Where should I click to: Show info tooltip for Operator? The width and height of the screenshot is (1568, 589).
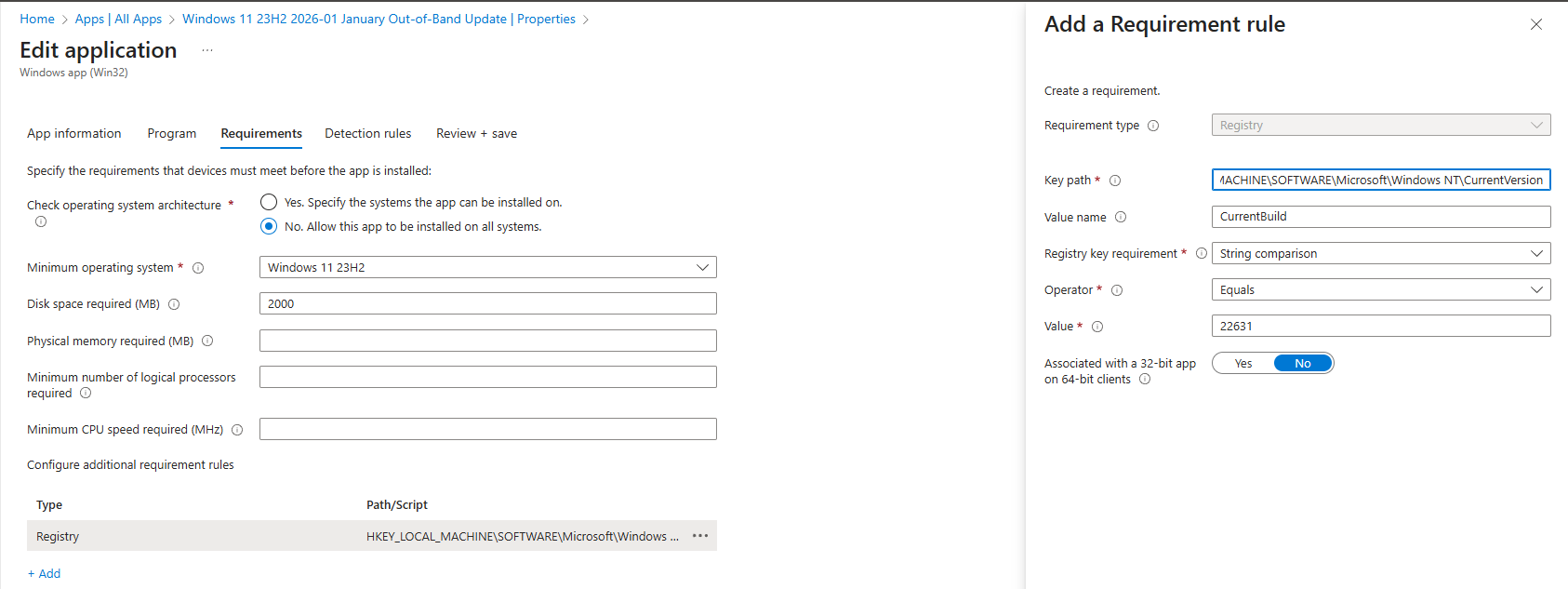click(1117, 290)
